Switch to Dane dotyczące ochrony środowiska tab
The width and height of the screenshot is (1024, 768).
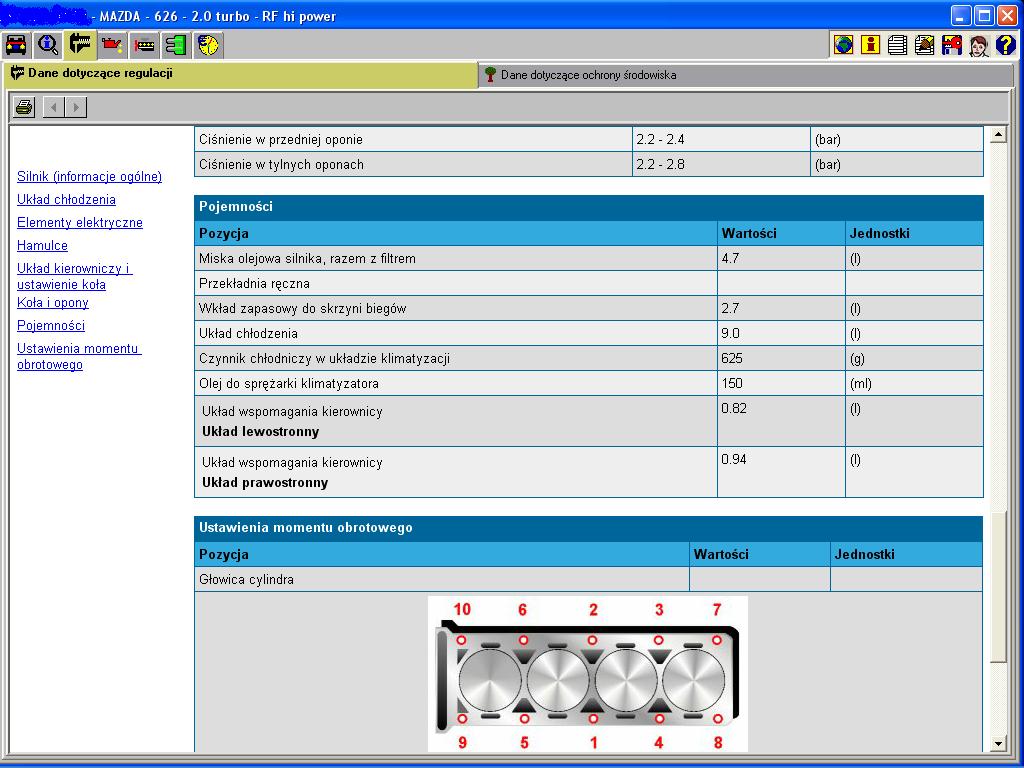click(x=588, y=75)
